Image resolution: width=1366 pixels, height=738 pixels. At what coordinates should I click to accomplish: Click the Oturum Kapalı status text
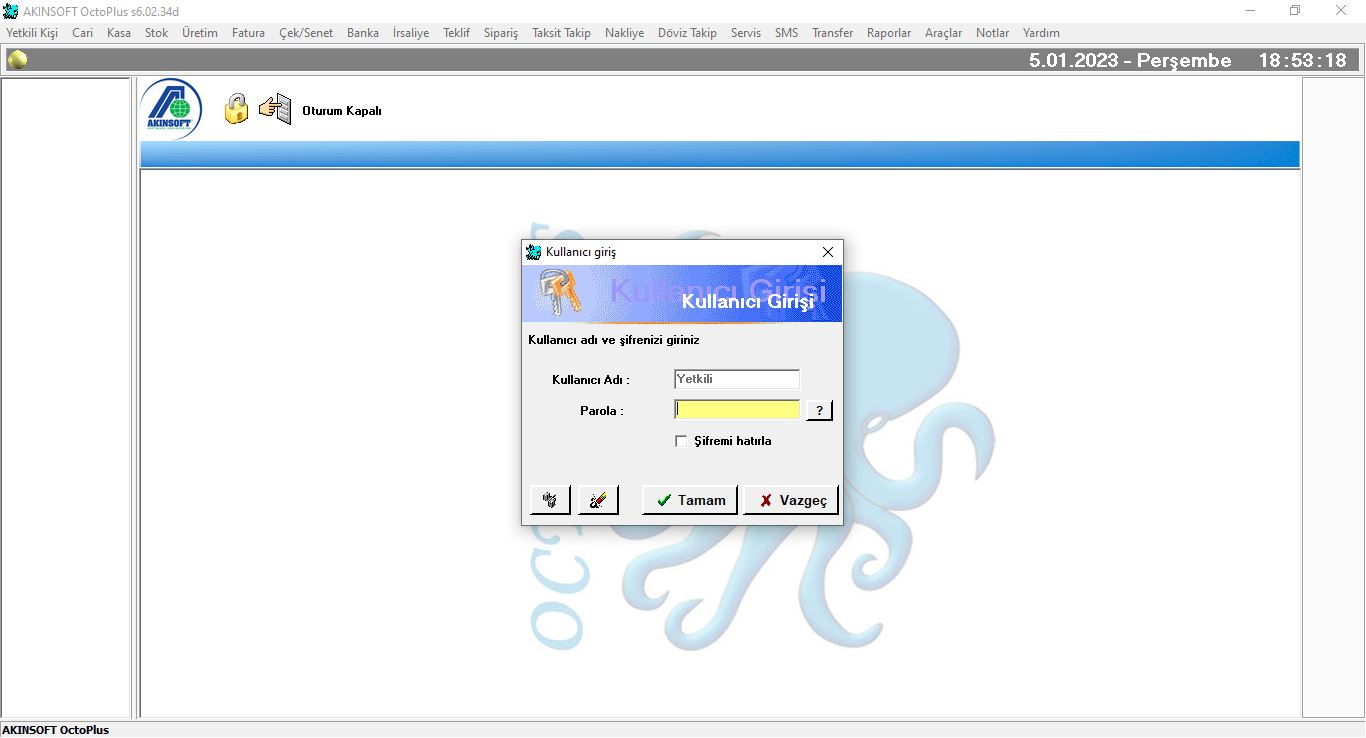(x=342, y=111)
